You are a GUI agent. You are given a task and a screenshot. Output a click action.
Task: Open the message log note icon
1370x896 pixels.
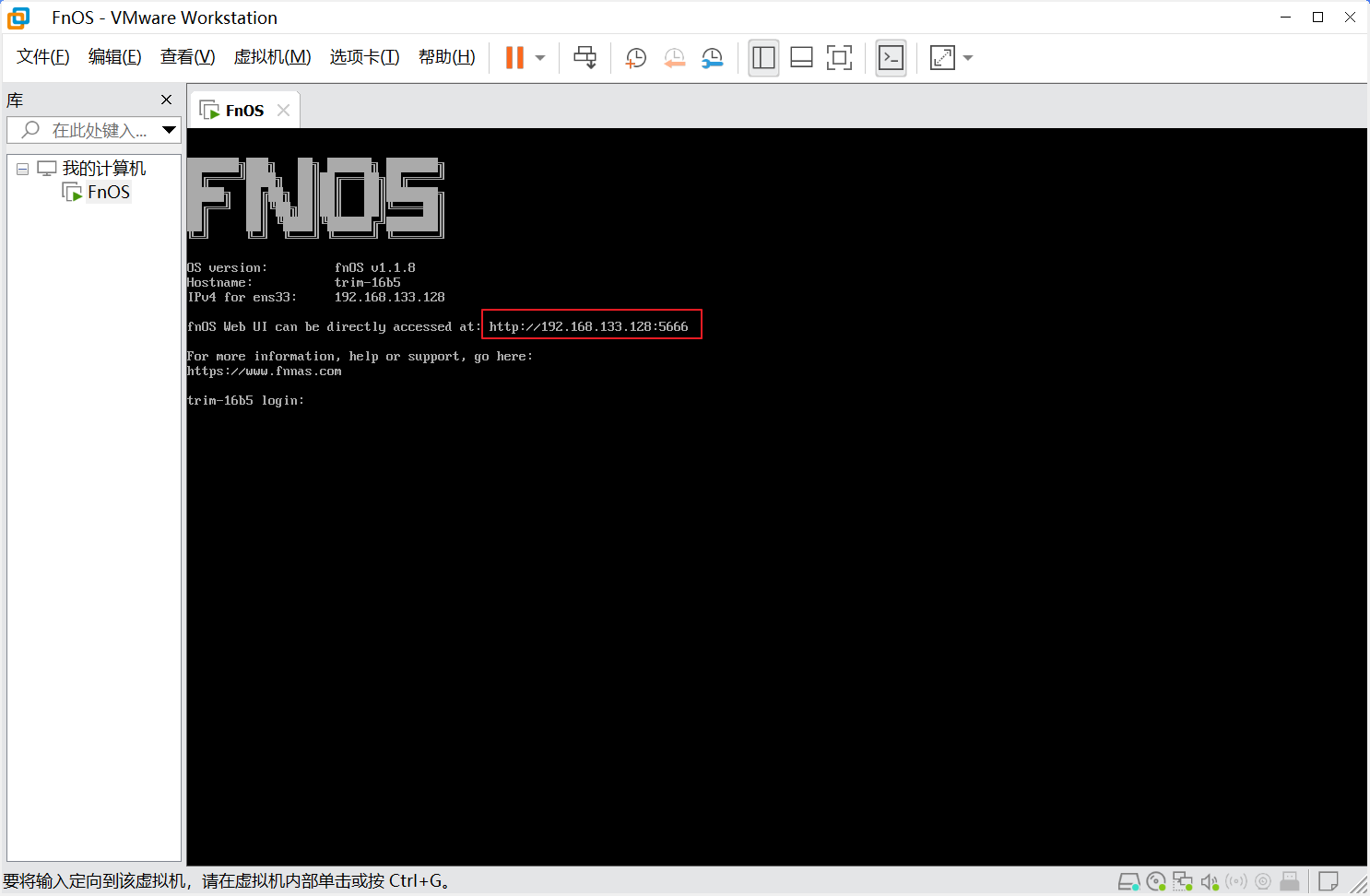point(1329,881)
